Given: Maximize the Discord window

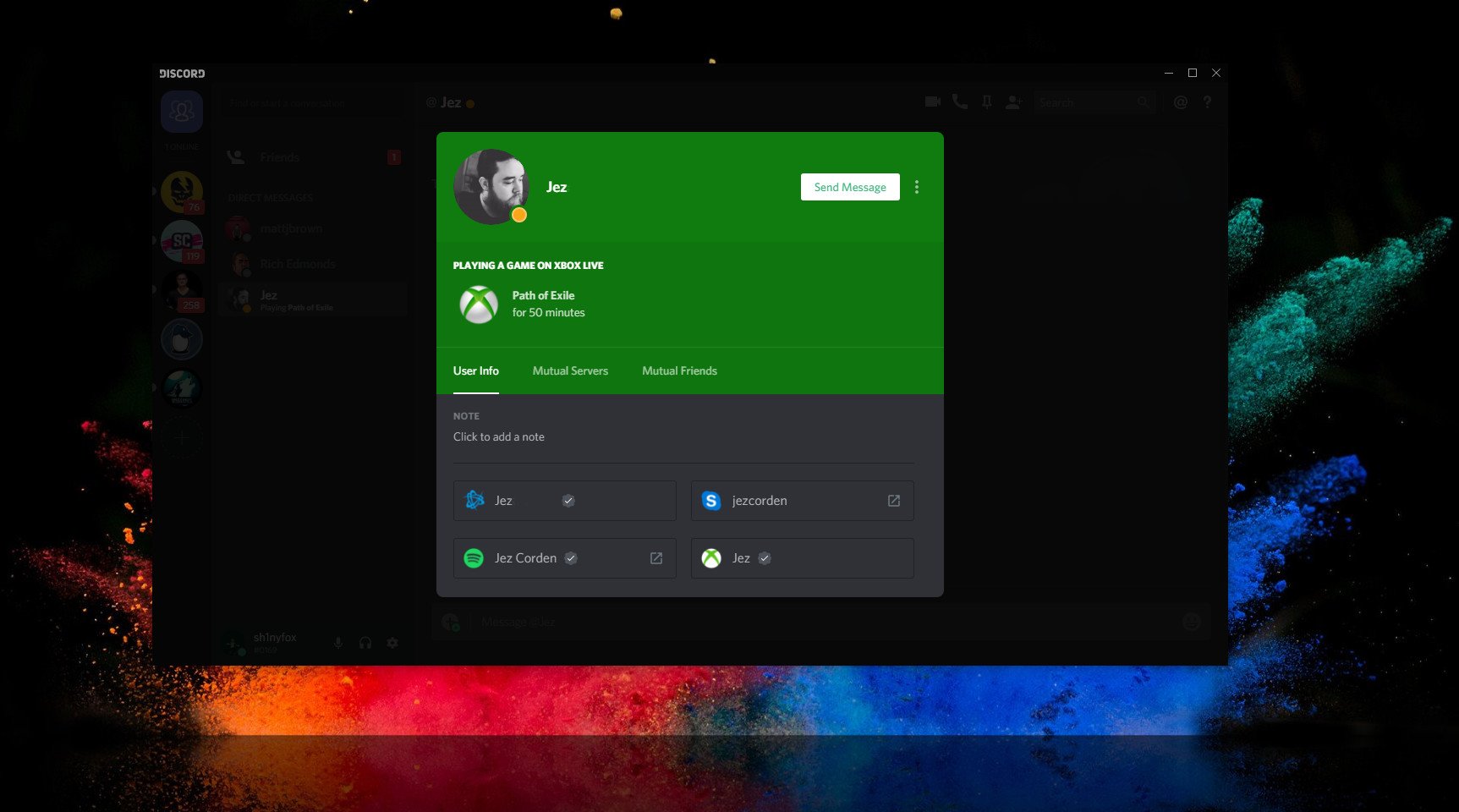Looking at the screenshot, I should coord(1193,73).
